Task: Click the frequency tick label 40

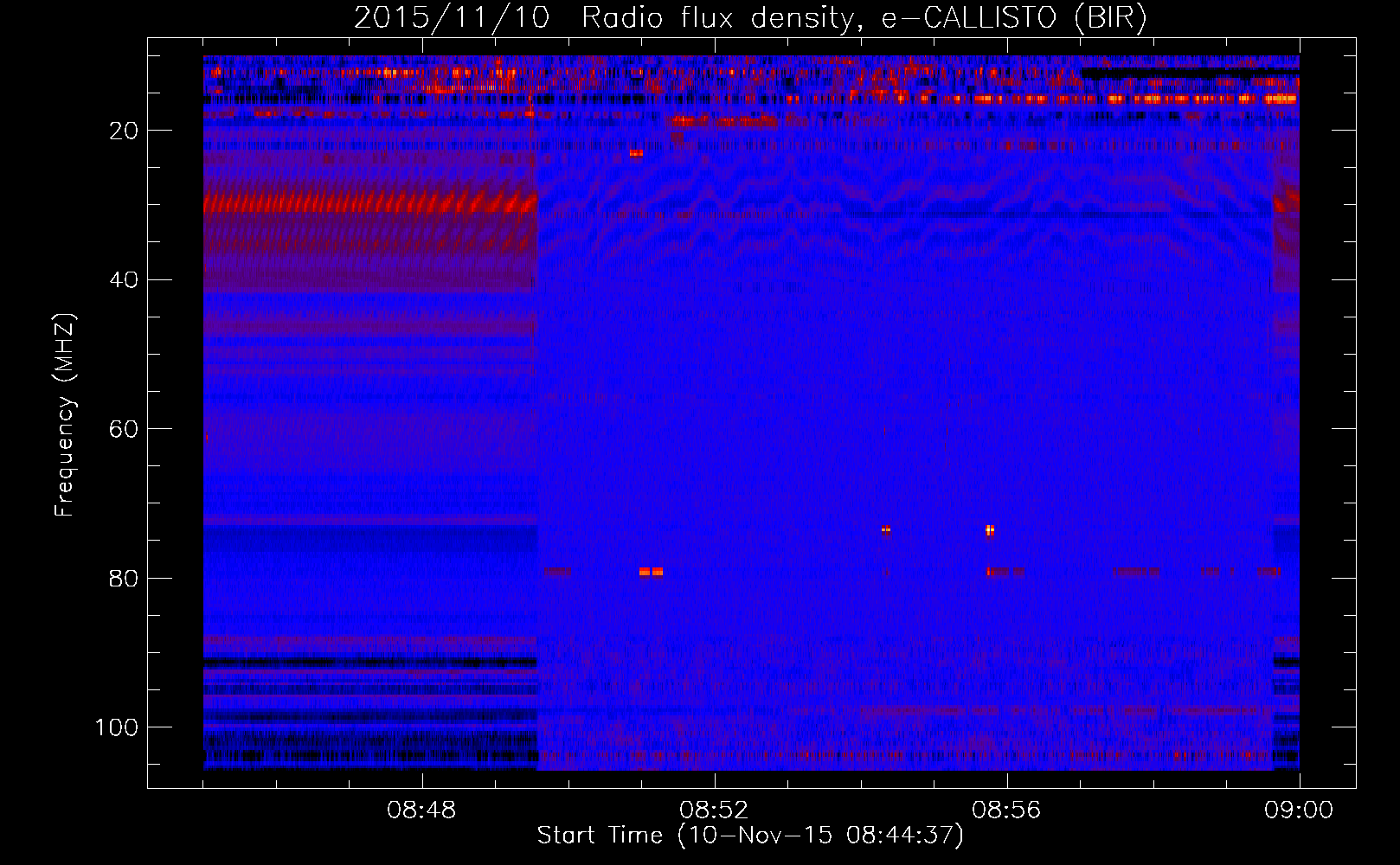Action: click(123, 280)
